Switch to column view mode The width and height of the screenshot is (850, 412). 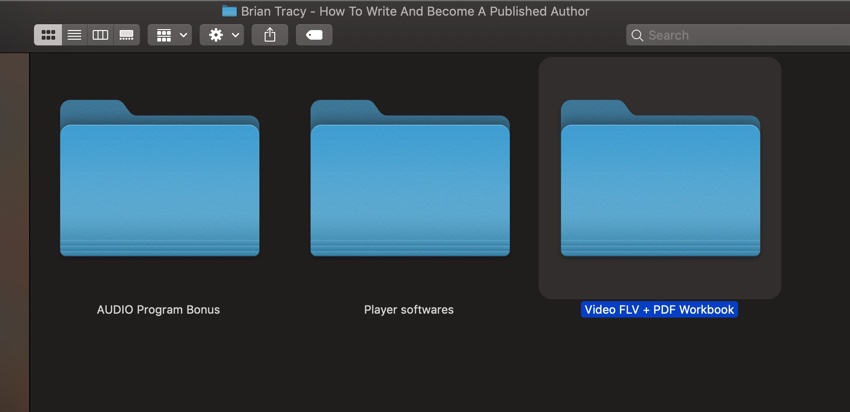click(x=100, y=35)
